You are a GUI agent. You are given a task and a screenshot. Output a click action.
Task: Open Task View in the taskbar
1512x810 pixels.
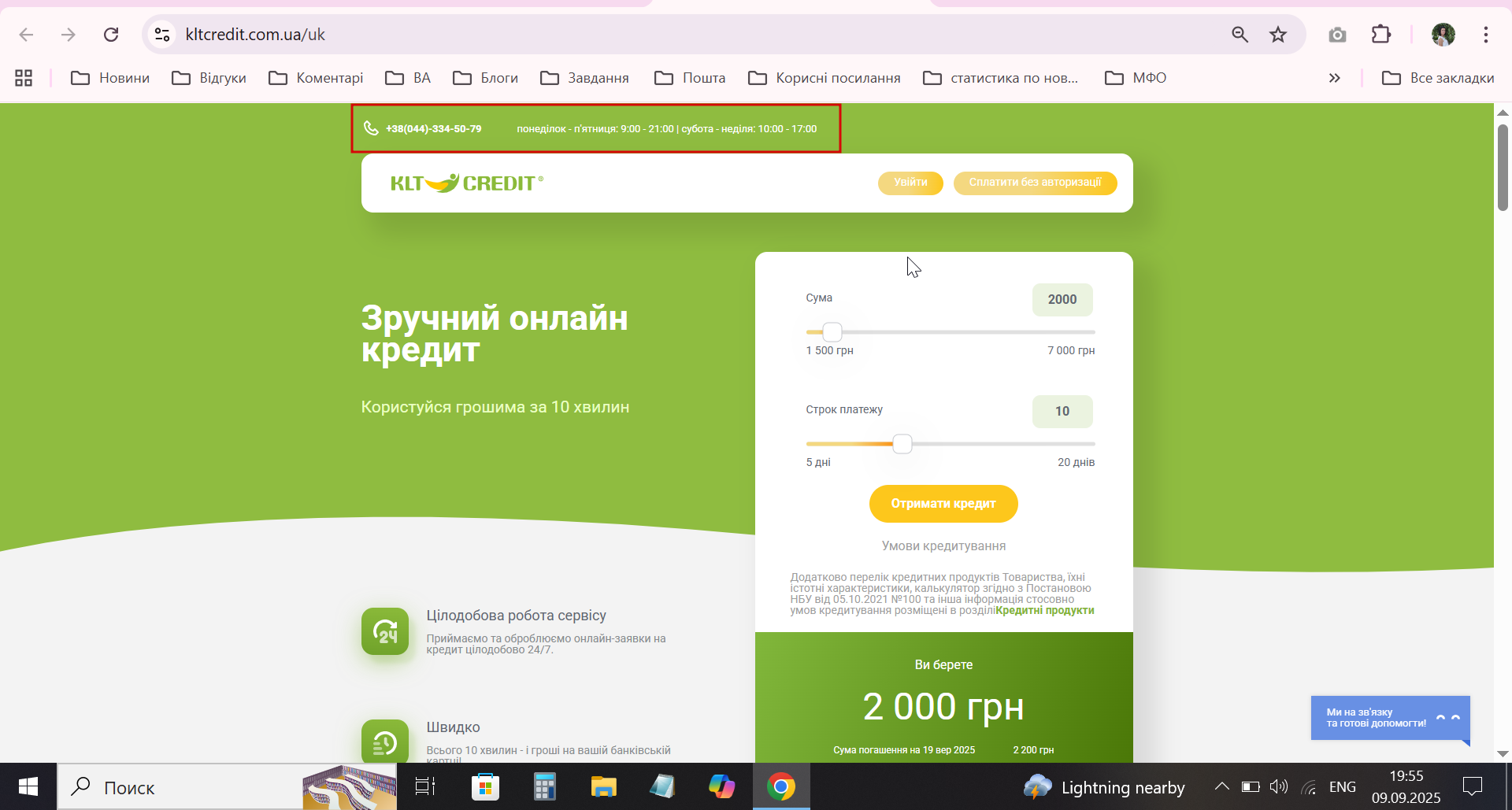pos(425,786)
